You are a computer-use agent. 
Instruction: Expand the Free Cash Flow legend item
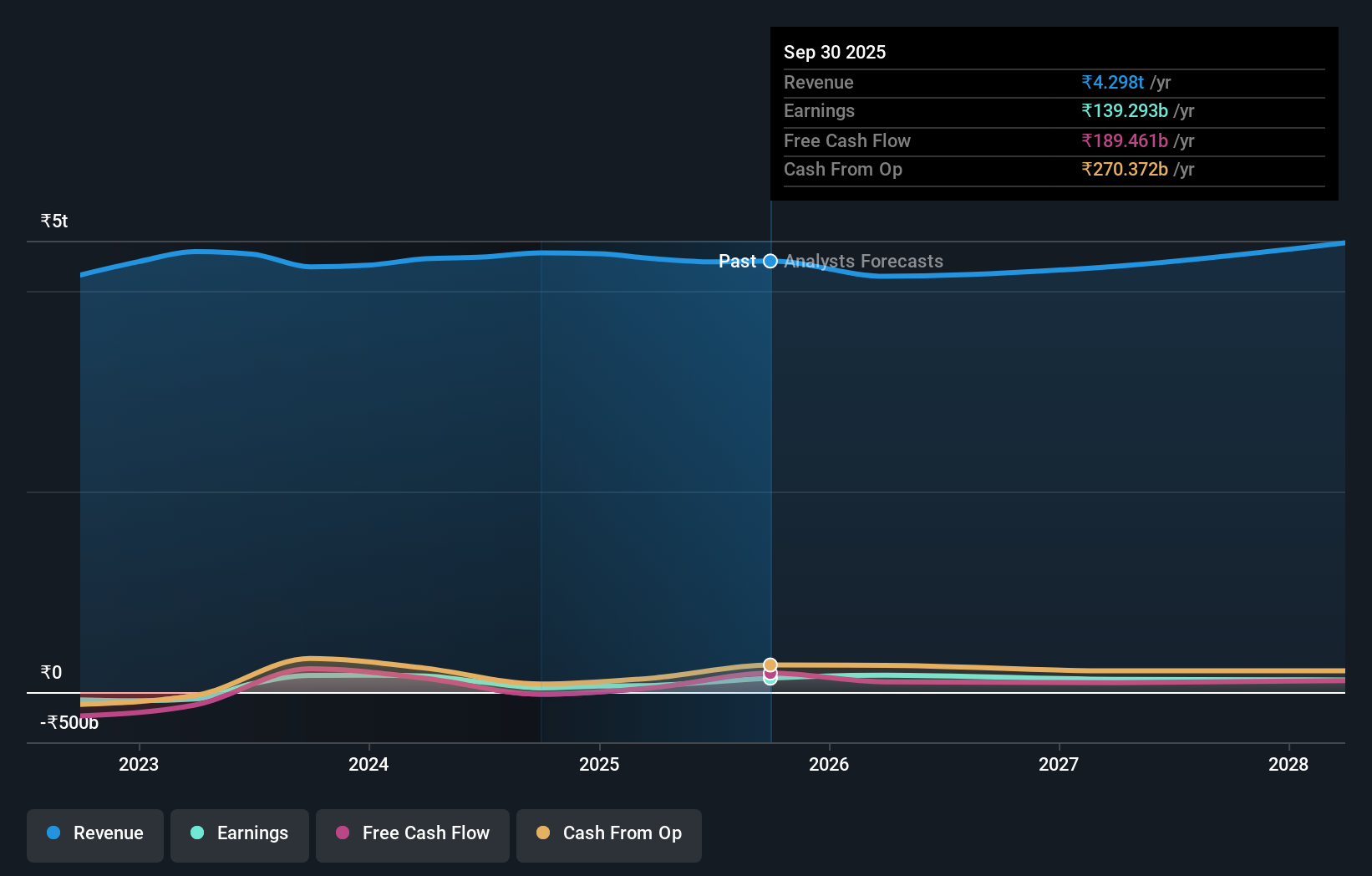413,835
